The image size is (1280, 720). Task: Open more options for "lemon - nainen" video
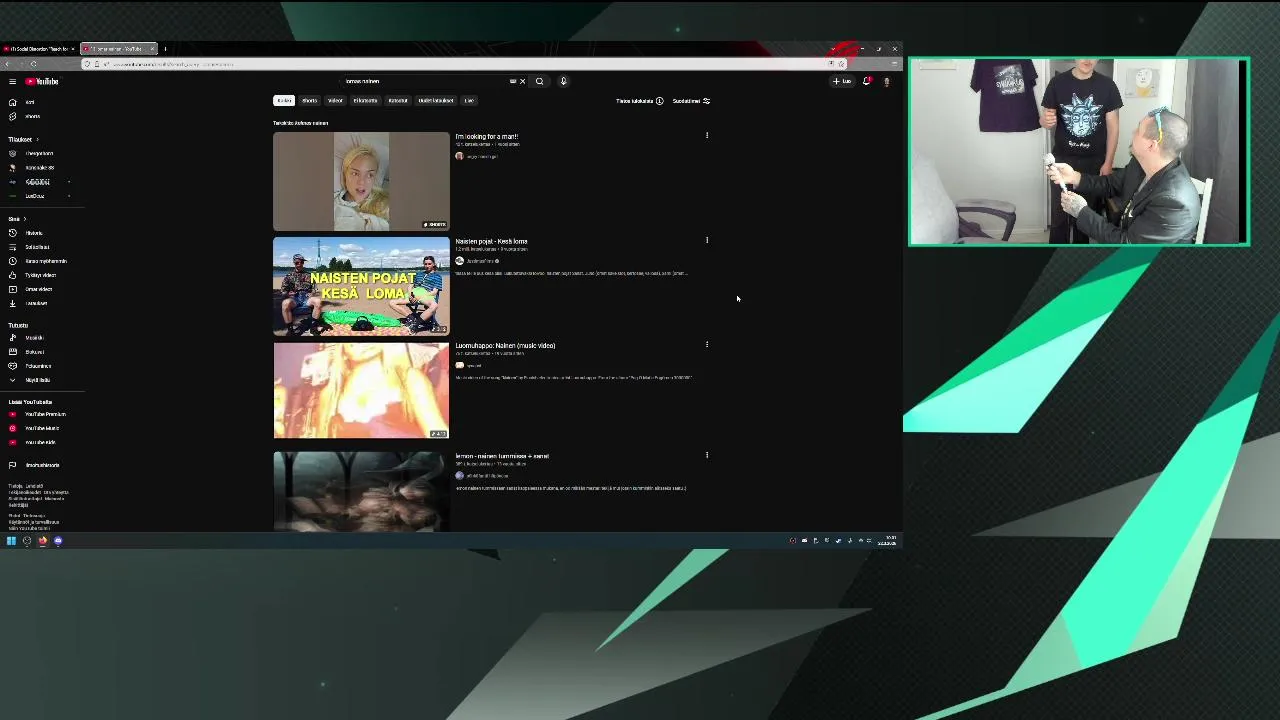tap(707, 455)
